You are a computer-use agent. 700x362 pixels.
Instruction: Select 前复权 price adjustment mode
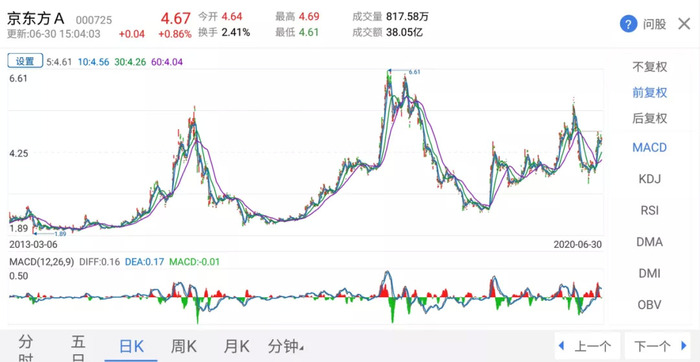[x=650, y=92]
